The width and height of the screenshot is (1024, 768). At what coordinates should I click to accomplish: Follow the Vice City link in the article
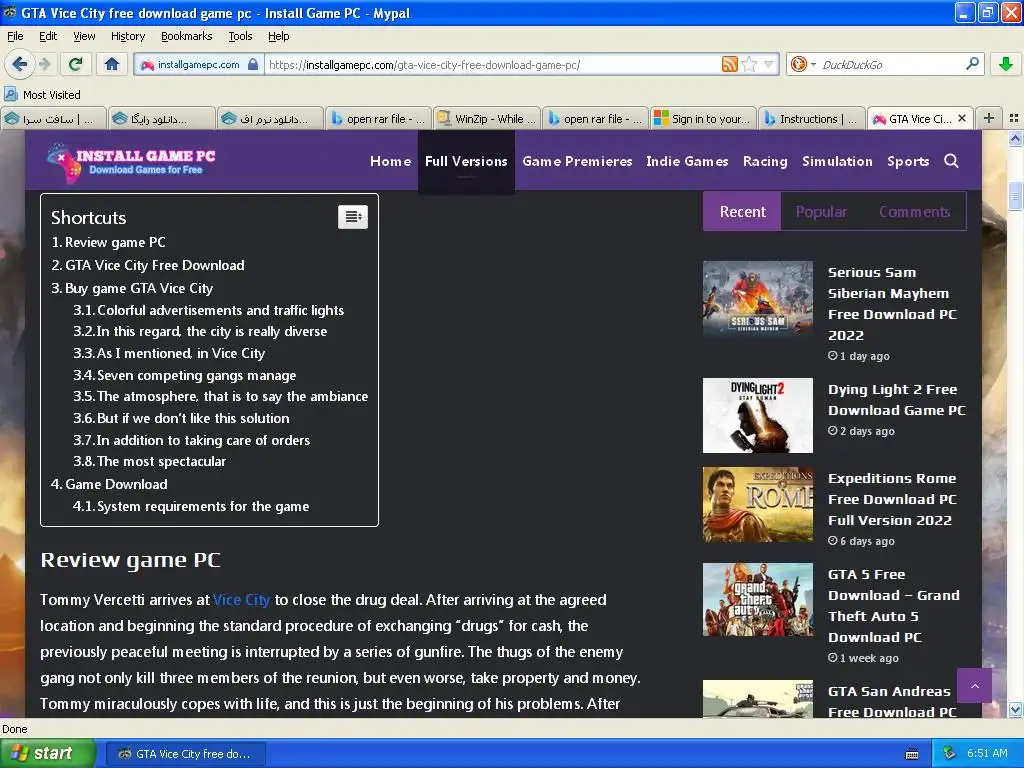point(241,600)
